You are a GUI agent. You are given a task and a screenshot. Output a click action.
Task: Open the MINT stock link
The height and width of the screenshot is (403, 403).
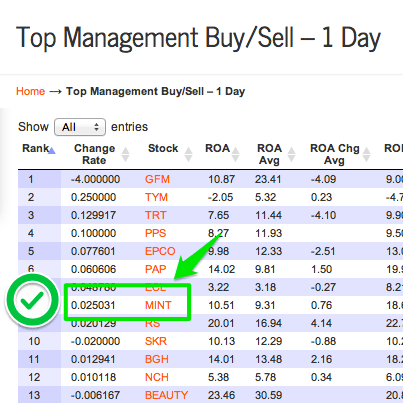158,305
